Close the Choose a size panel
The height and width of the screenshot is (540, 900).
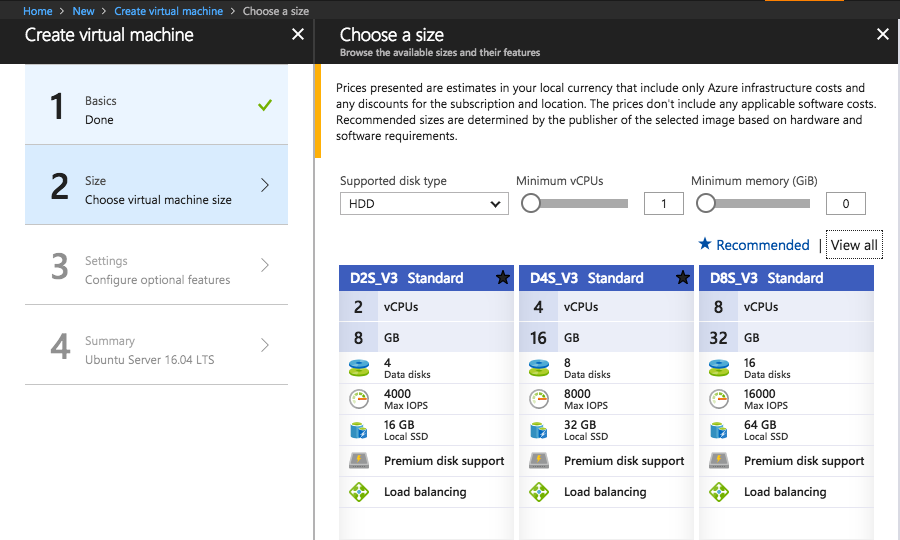click(x=882, y=34)
